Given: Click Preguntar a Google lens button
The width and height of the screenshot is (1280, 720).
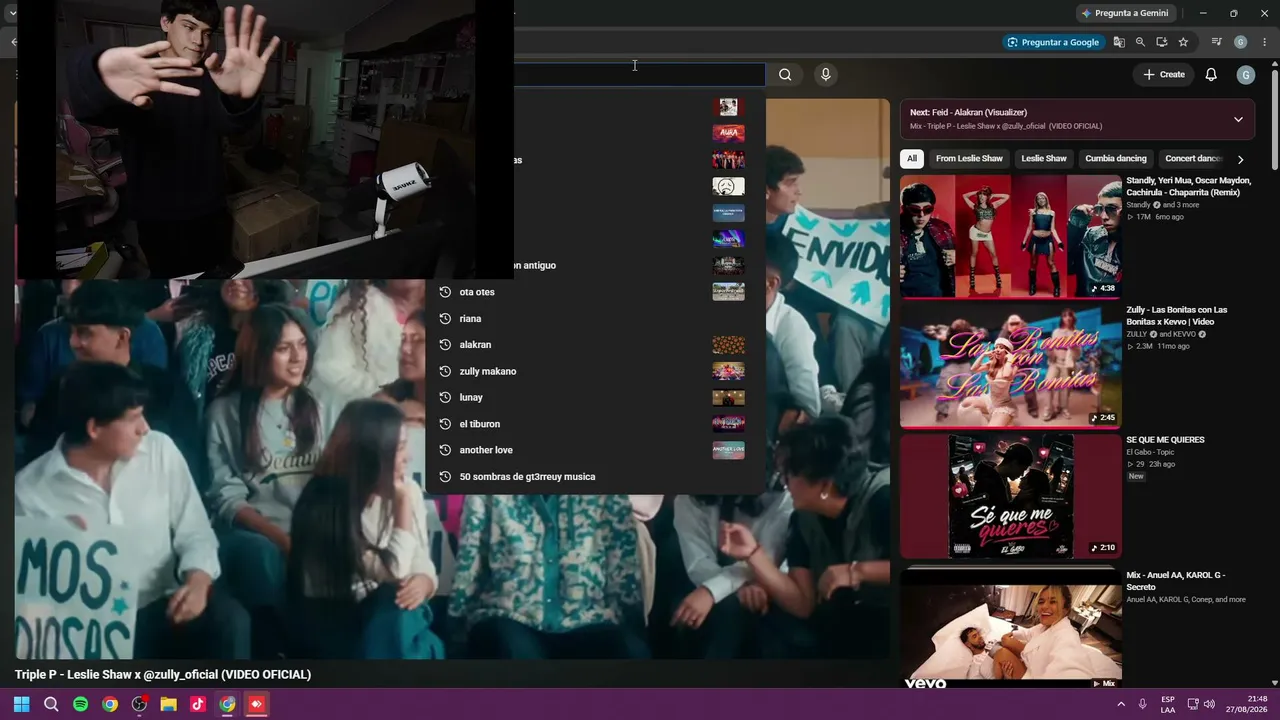Looking at the screenshot, I should coord(1053,42).
